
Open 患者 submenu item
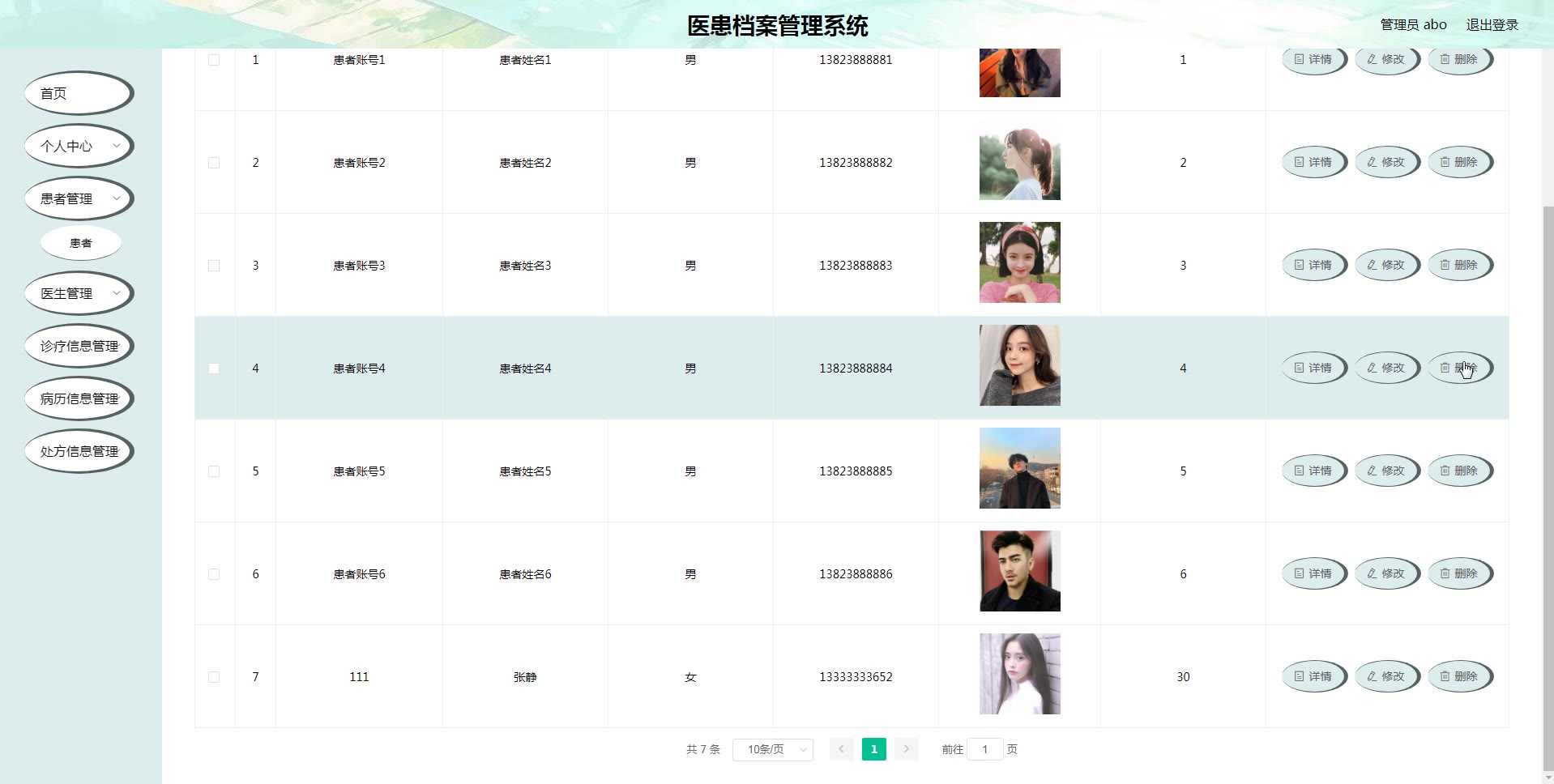point(81,243)
